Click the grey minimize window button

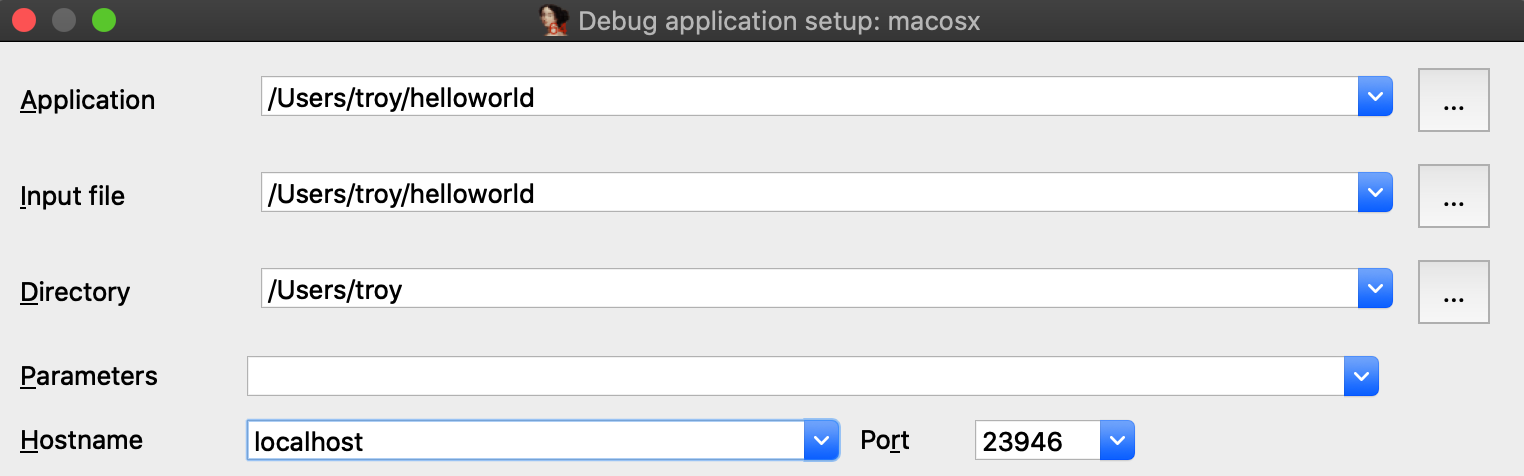[x=64, y=20]
